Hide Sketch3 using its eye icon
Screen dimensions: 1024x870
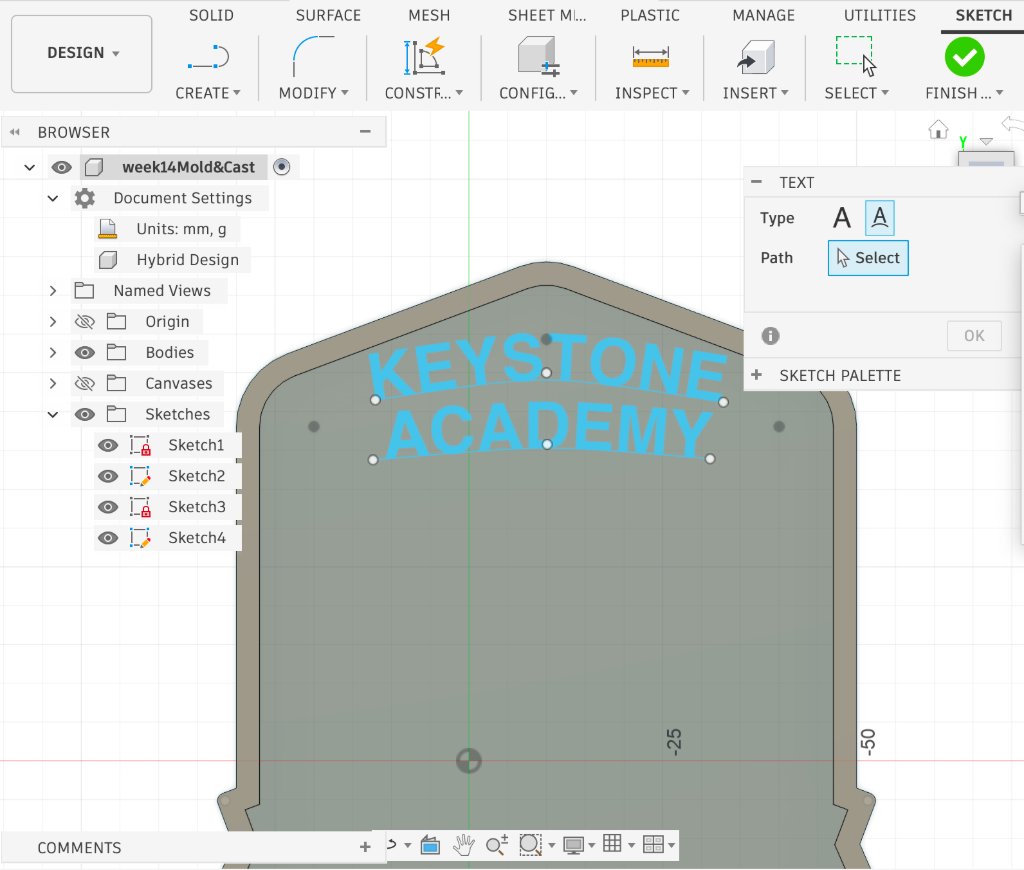108,507
